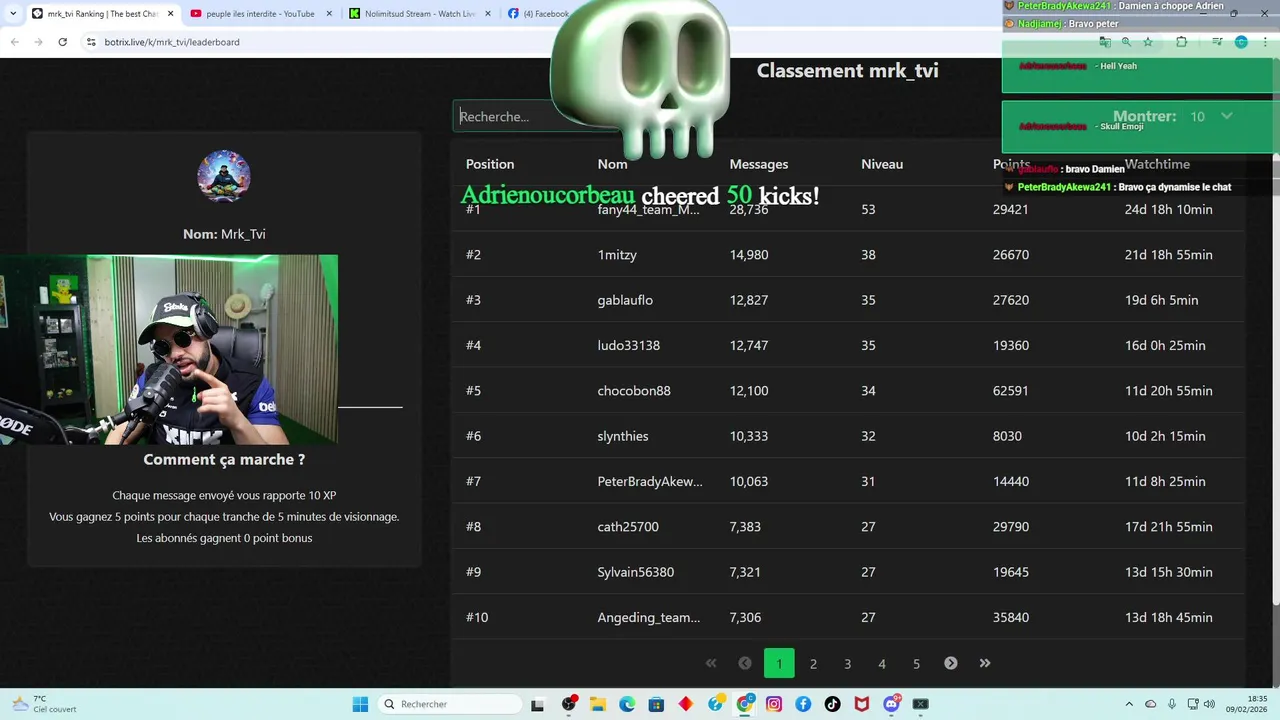
Task: Click the next page arrow
Action: pyautogui.click(x=951, y=663)
